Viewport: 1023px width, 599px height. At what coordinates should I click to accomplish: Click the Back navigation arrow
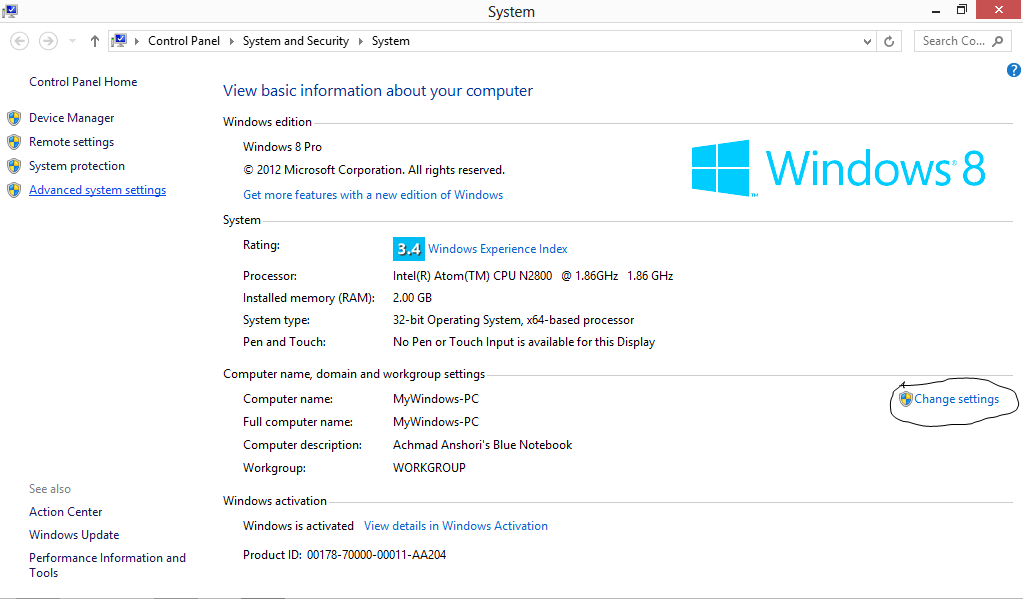(20, 41)
